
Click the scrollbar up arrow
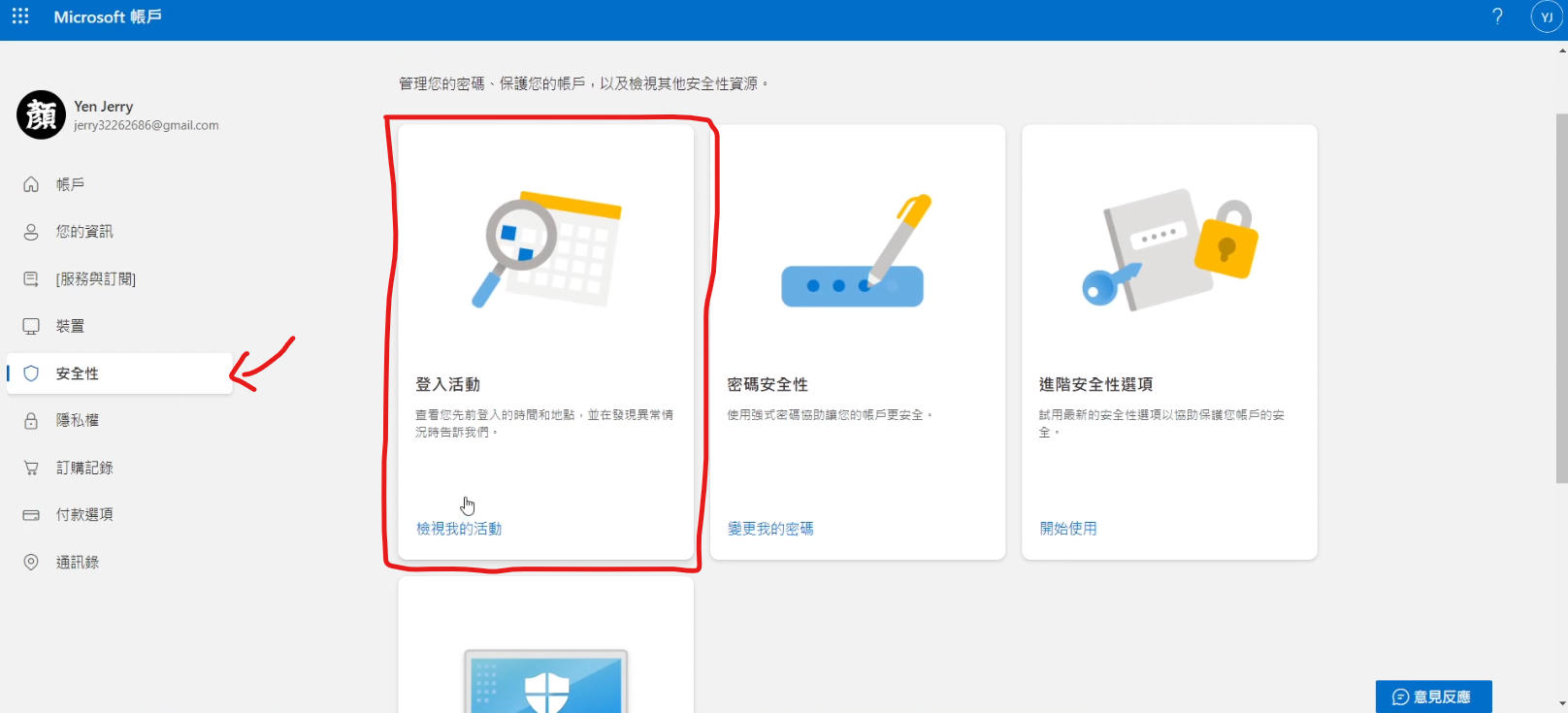(x=1561, y=50)
